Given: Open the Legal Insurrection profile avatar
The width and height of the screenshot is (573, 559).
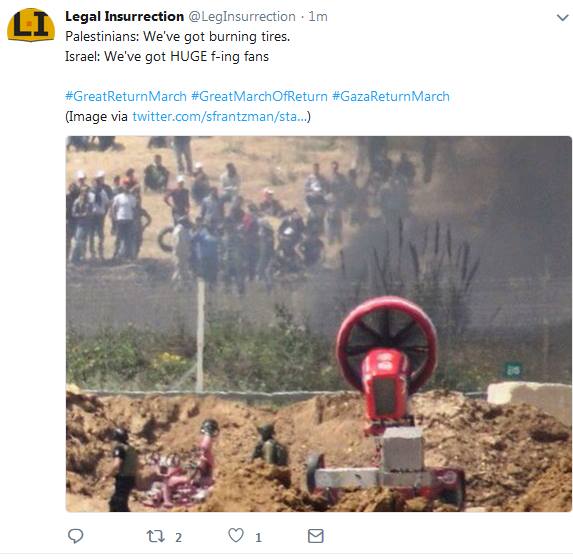Looking at the screenshot, I should click(31, 25).
